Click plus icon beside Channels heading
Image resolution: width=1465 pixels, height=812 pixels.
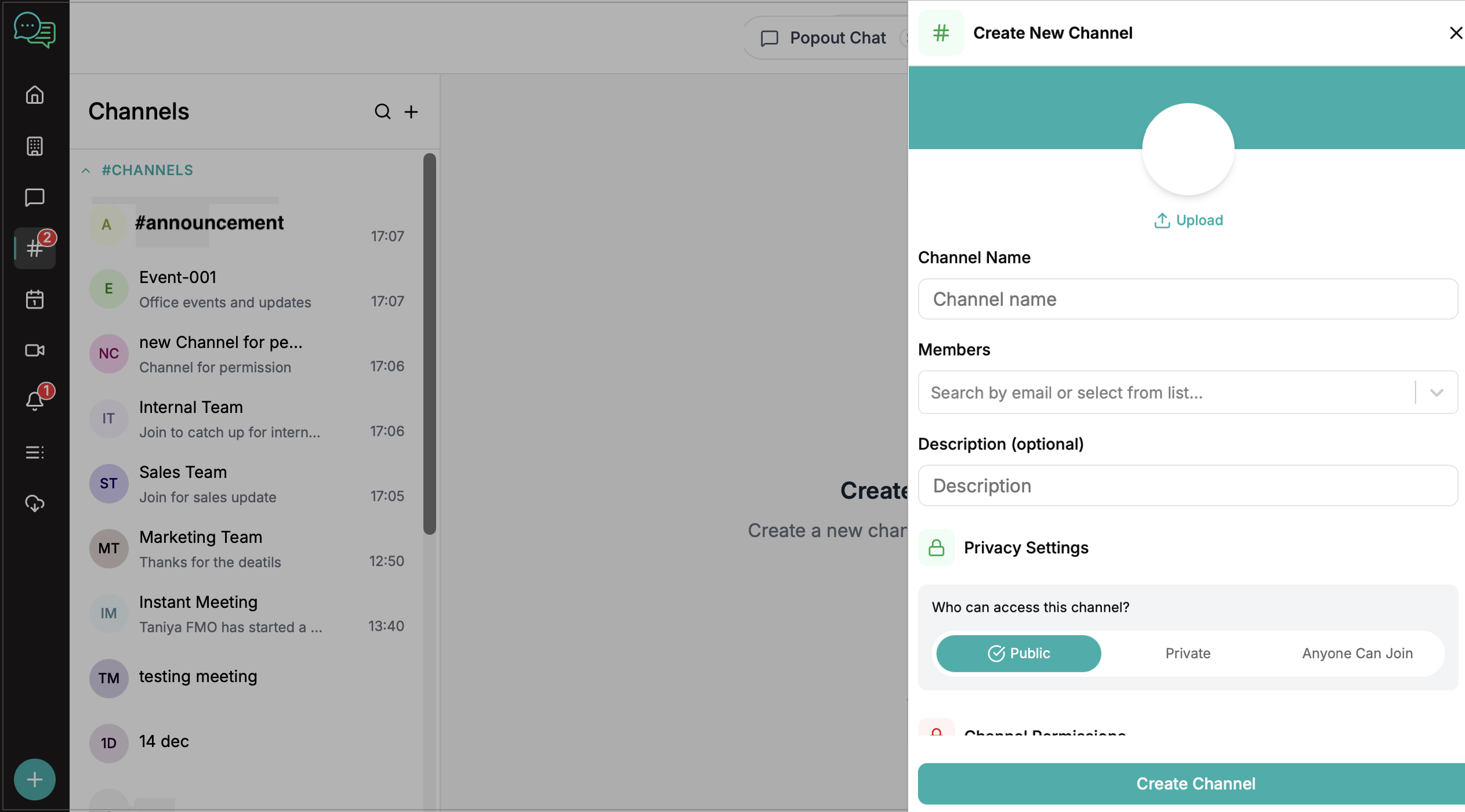[x=411, y=111]
